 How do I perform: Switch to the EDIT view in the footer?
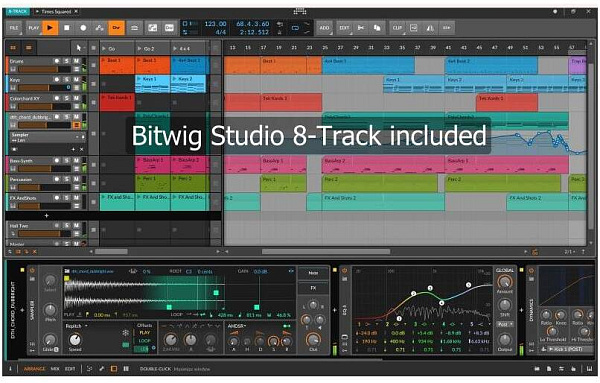70,369
